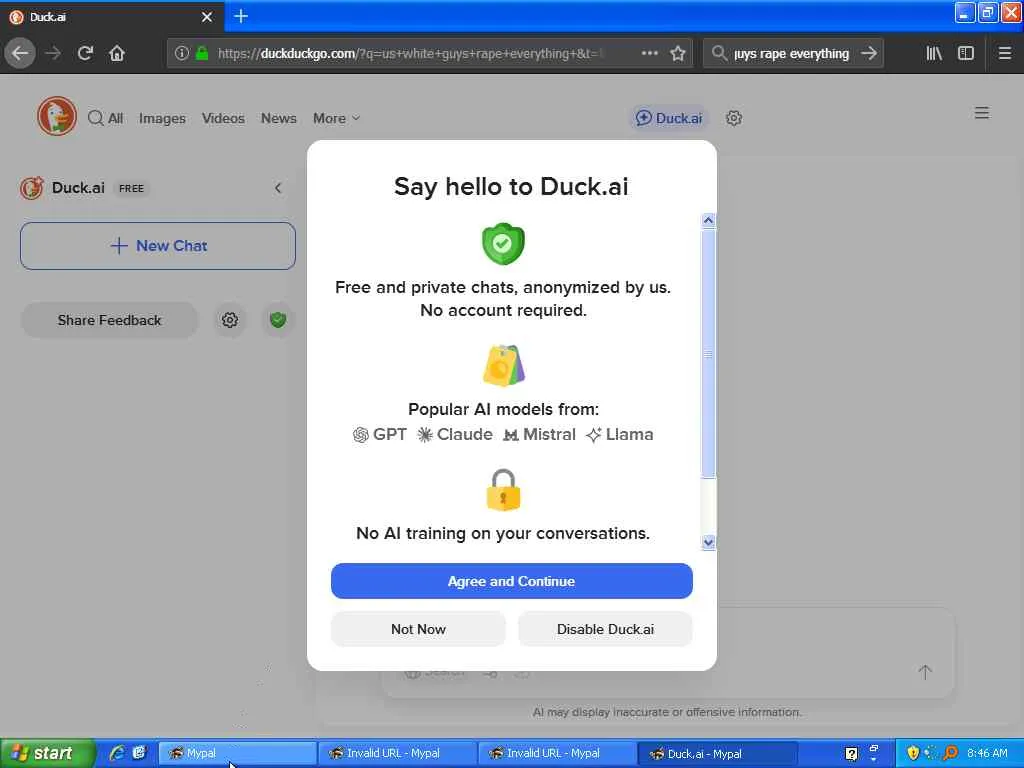This screenshot has height=768, width=1024.
Task: Close the Duck.ai browser tab
Action: [x=207, y=17]
